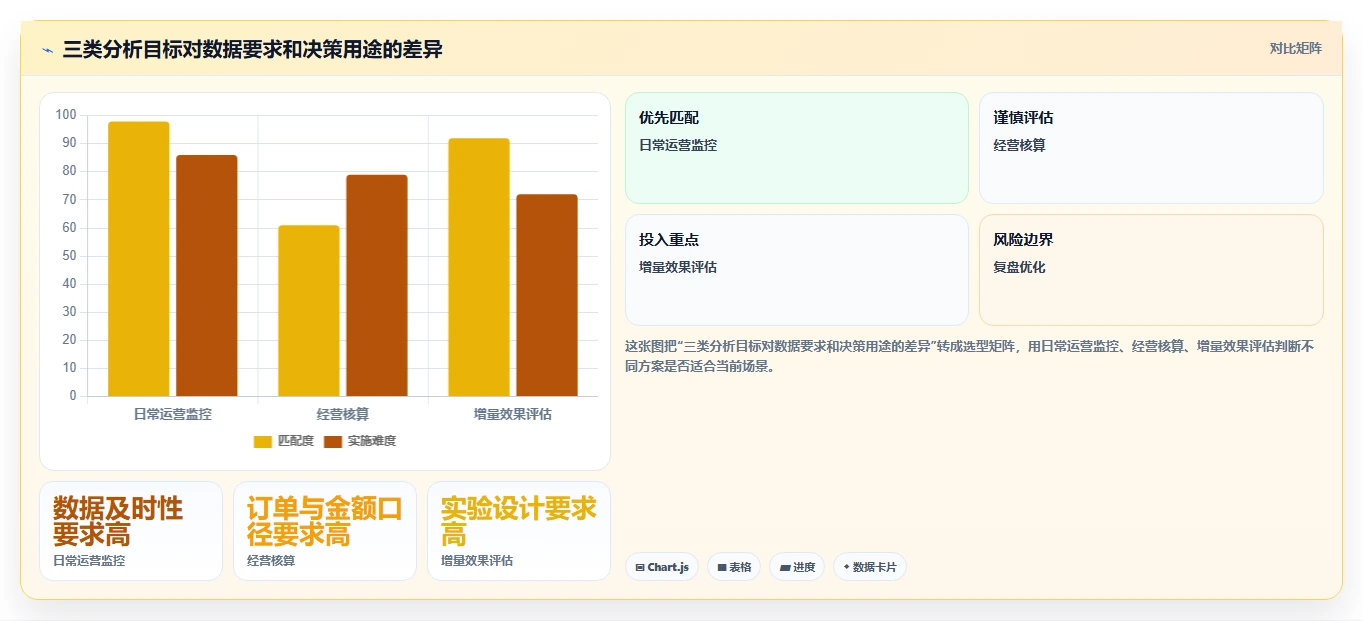This screenshot has height=621, width=1363.
Task: Click the 数据及时性要求高 stat card
Action: pos(131,531)
